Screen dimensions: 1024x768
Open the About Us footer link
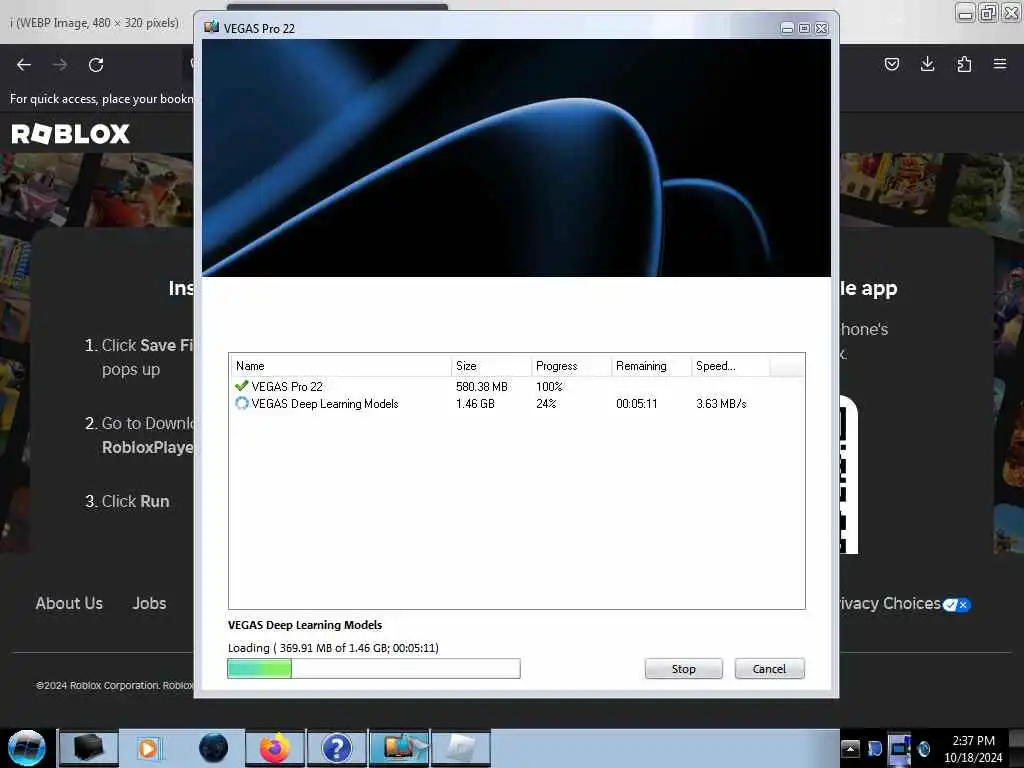[69, 603]
